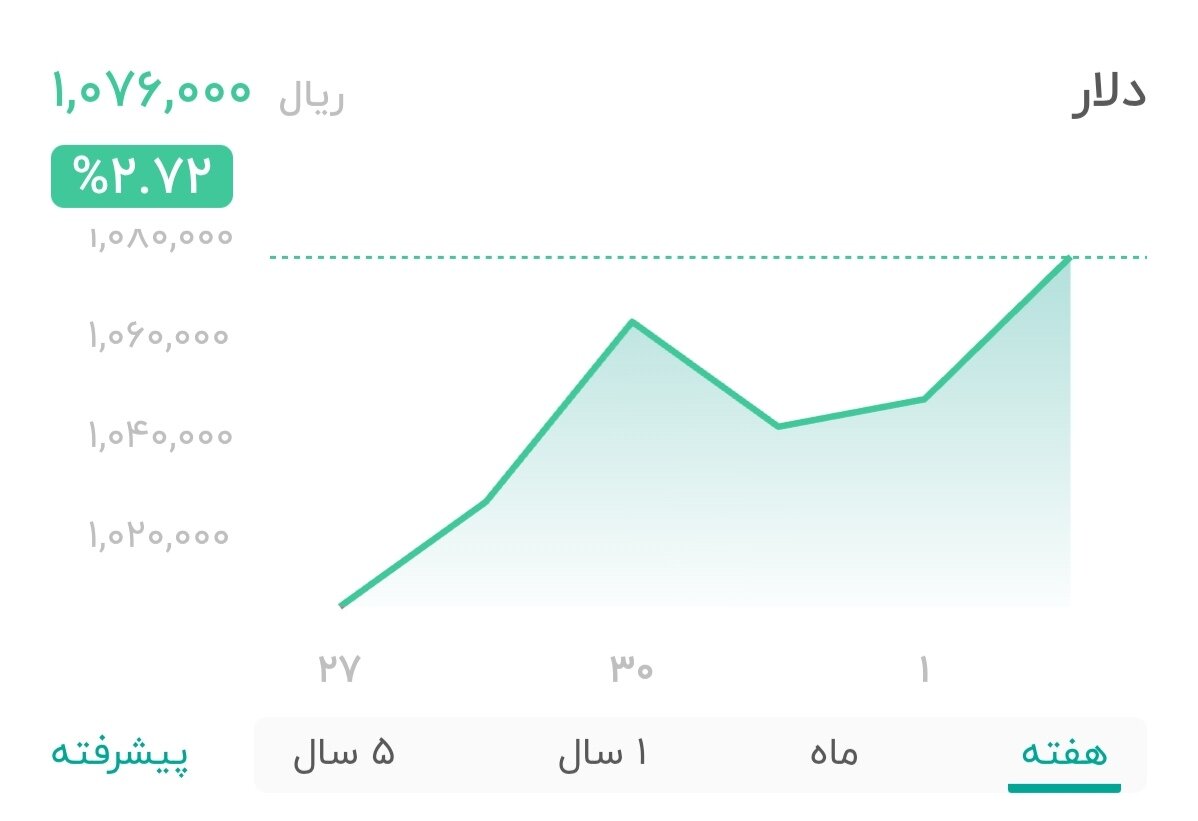Click the price value ۱,۰۷۶,۰۰۰
Viewport: 1198px width, 821px height.
click(151, 90)
